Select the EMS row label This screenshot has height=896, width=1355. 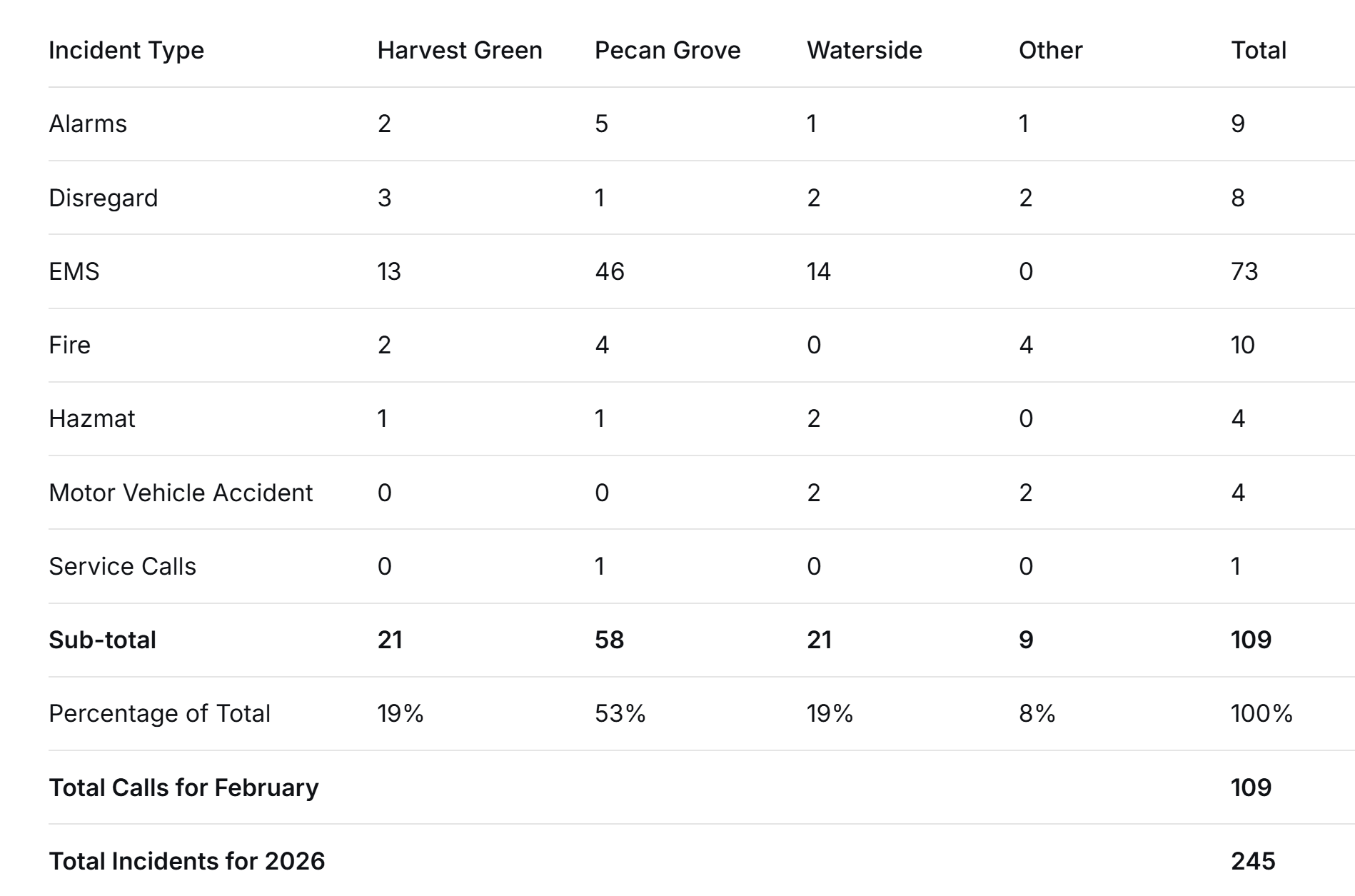click(x=74, y=271)
